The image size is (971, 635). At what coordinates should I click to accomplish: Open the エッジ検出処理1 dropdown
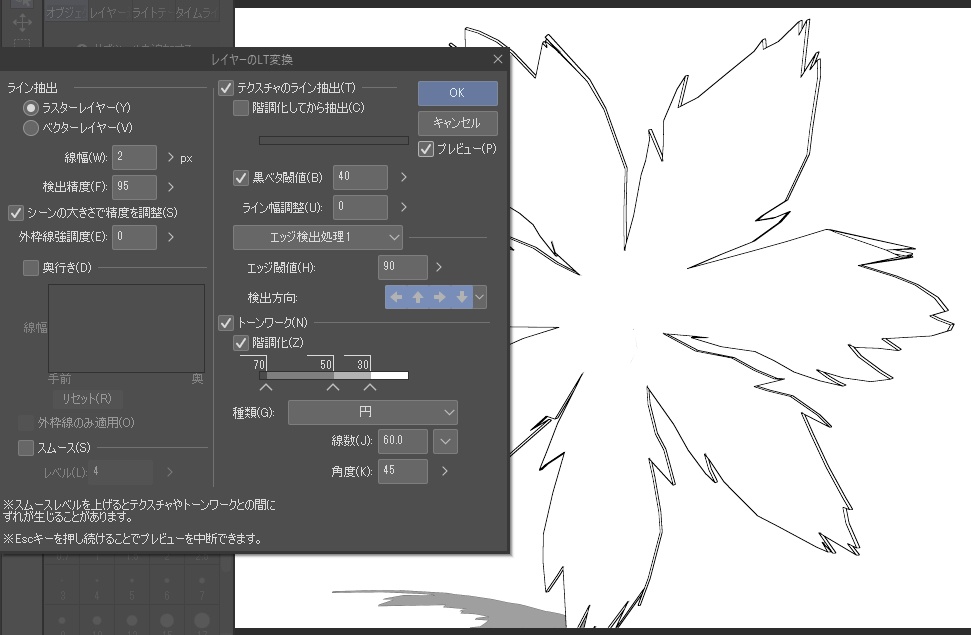317,237
